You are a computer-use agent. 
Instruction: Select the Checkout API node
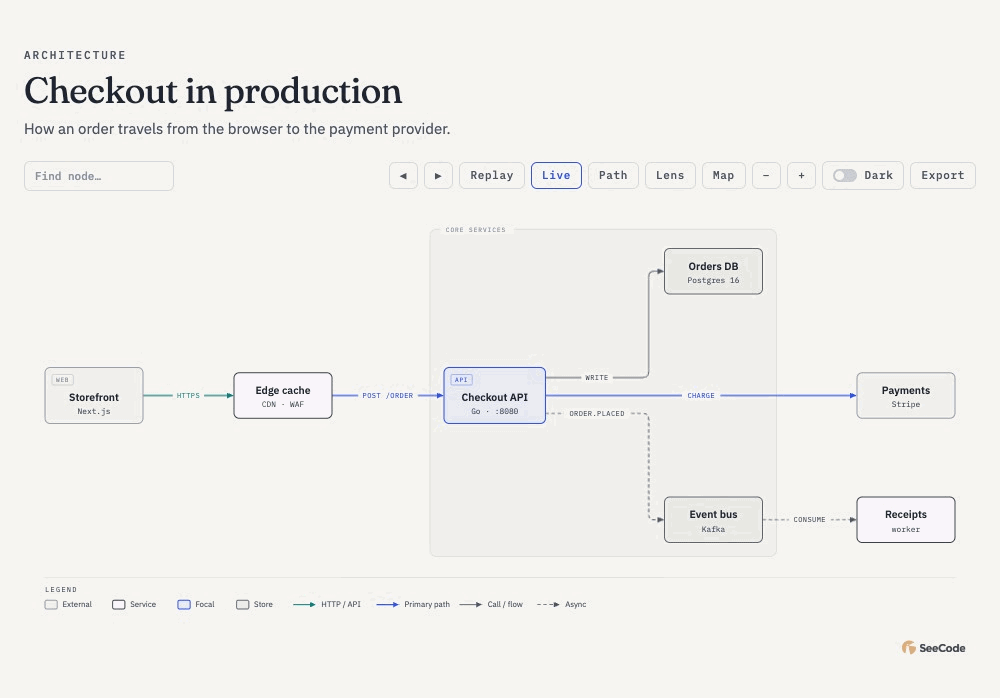coord(494,396)
